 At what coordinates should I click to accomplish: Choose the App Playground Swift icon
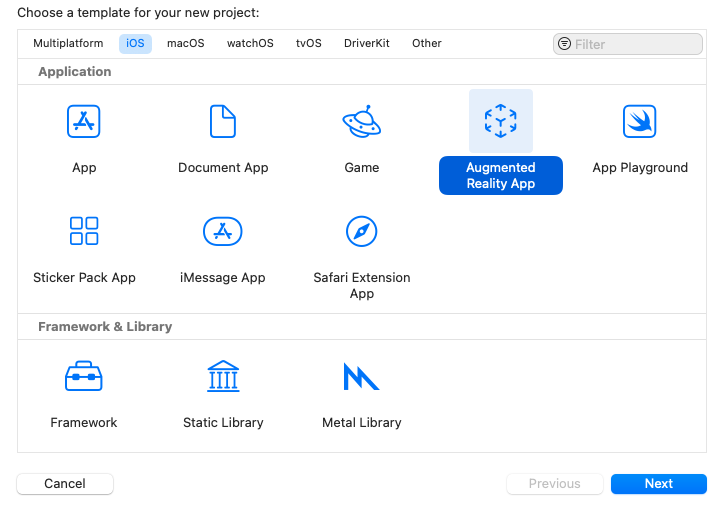[639, 121]
